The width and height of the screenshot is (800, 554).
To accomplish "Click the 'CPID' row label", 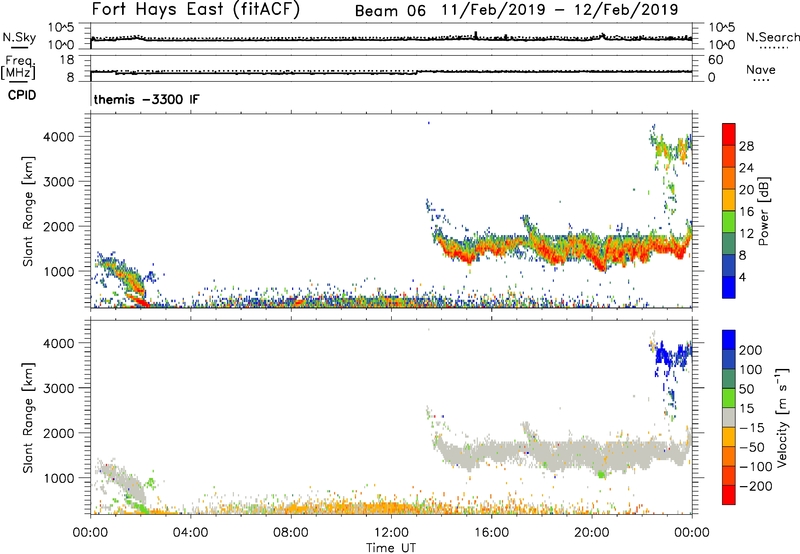I will [x=22, y=95].
